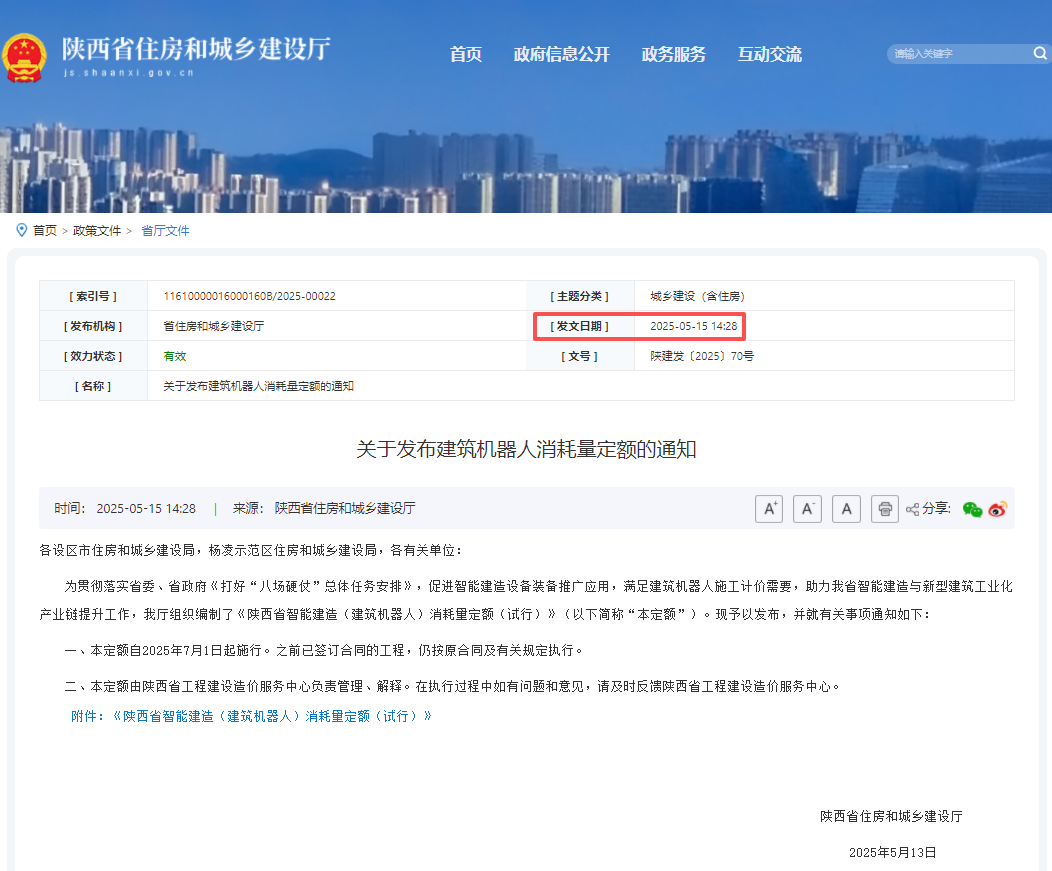Open the 首页 navigation menu item

(x=466, y=54)
